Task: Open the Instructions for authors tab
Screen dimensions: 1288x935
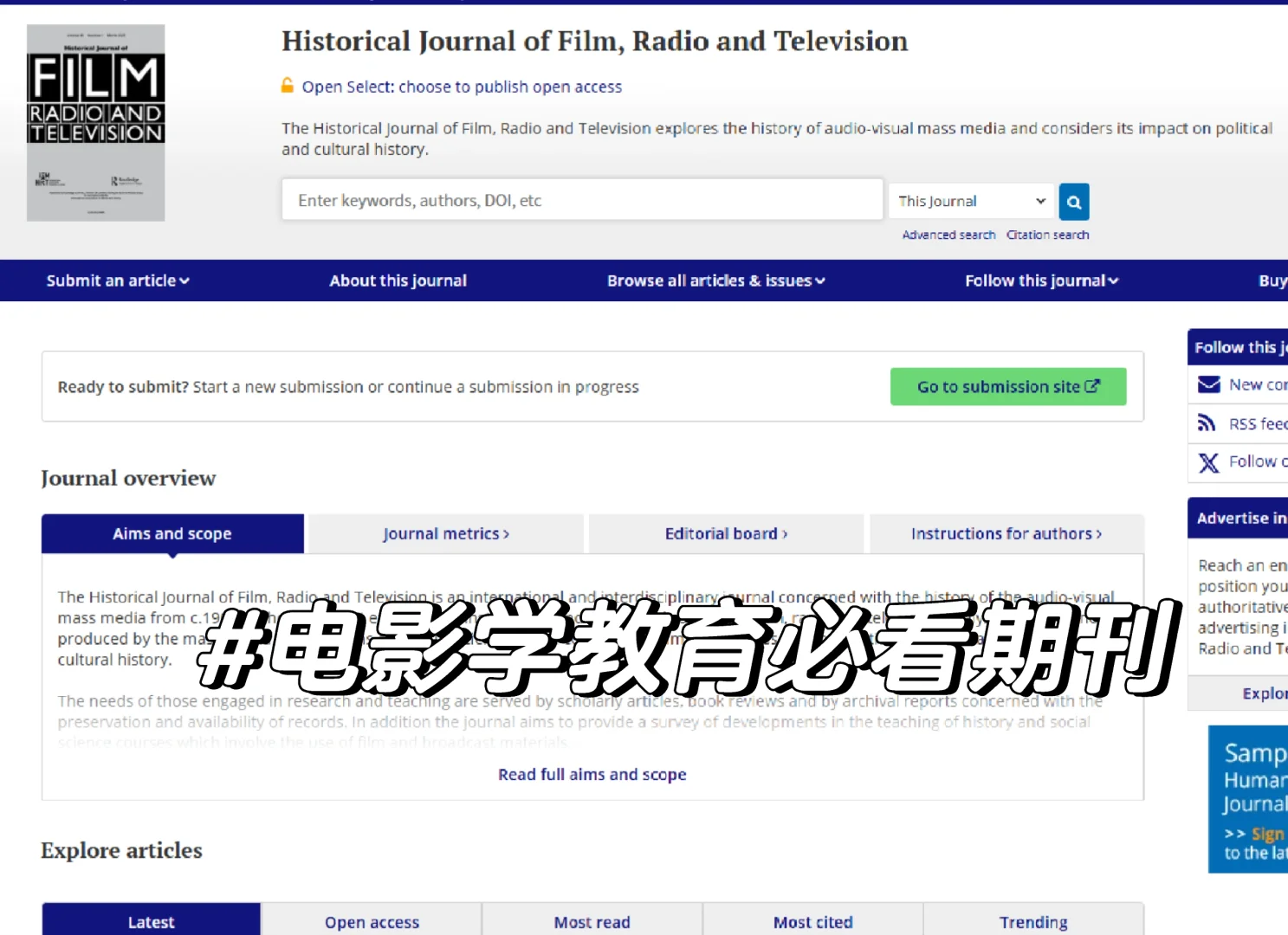Action: point(1006,533)
